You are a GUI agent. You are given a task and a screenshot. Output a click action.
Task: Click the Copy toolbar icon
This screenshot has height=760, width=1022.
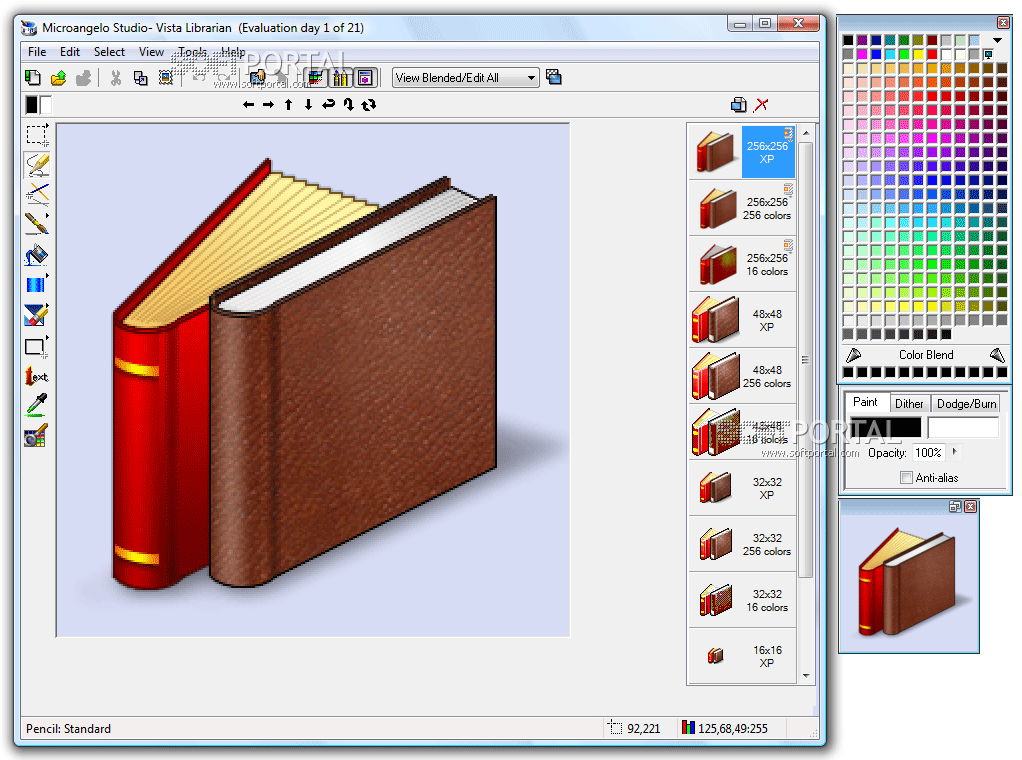140,78
